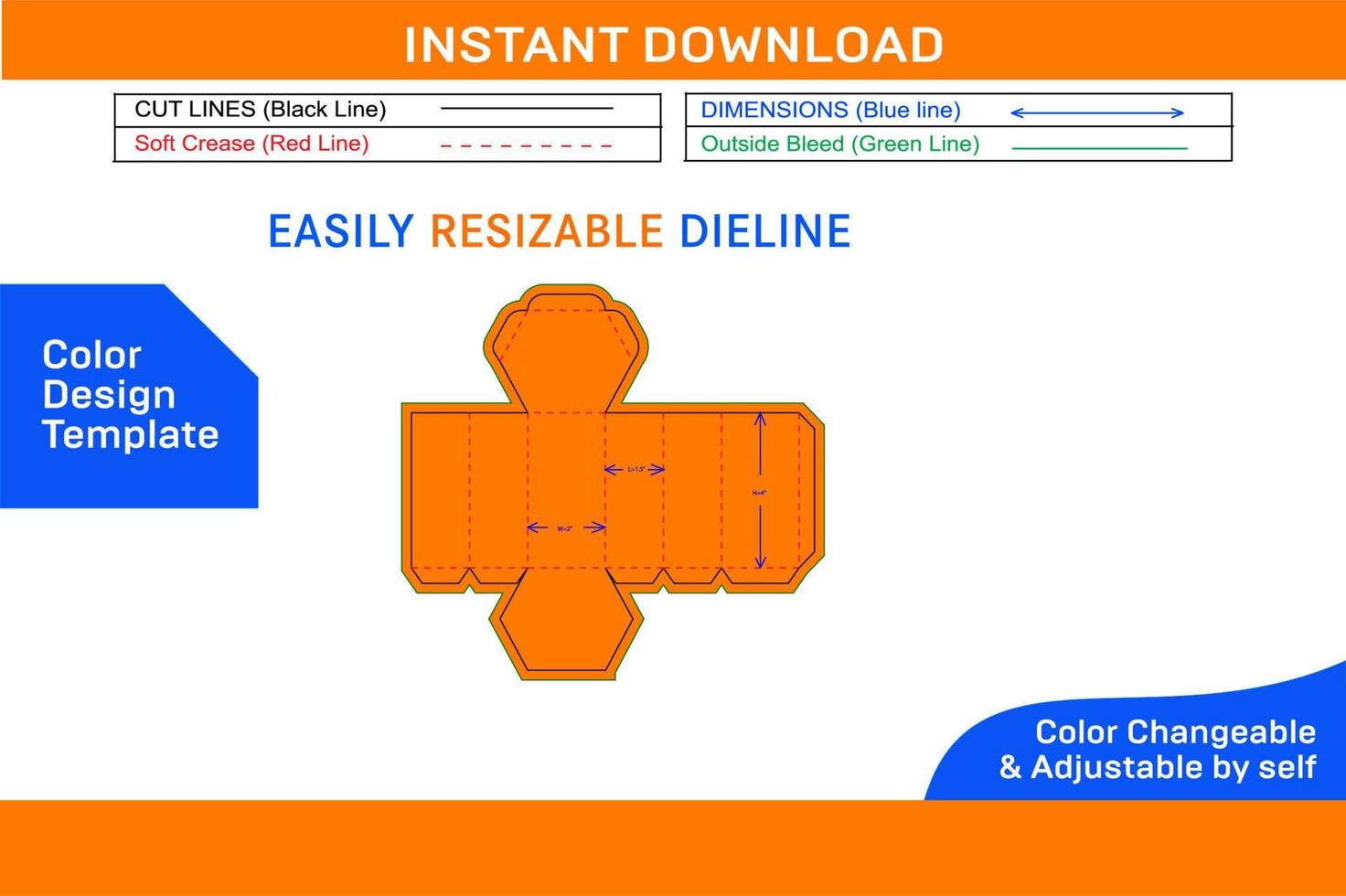The image size is (1346, 896).
Task: Select the 'Outside Bleed (Green Line)' legend label
Action: (x=840, y=144)
